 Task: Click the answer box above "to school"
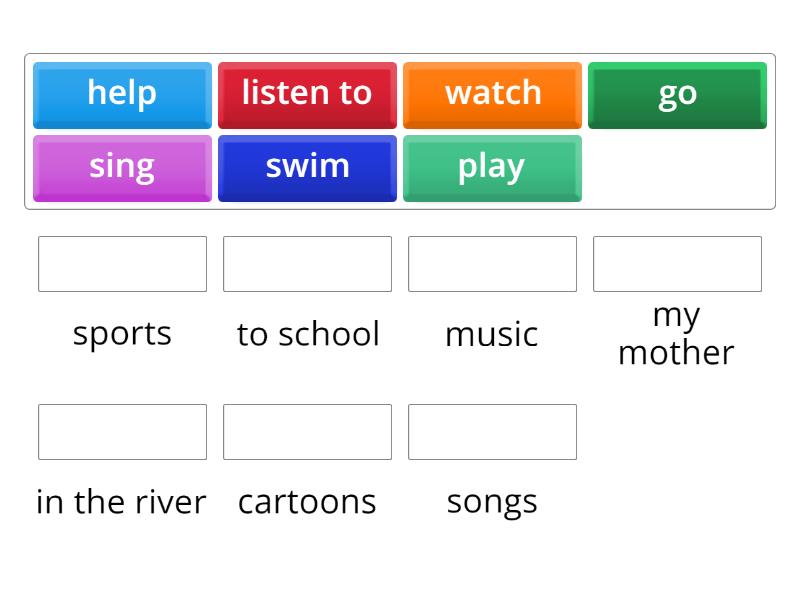(x=307, y=264)
